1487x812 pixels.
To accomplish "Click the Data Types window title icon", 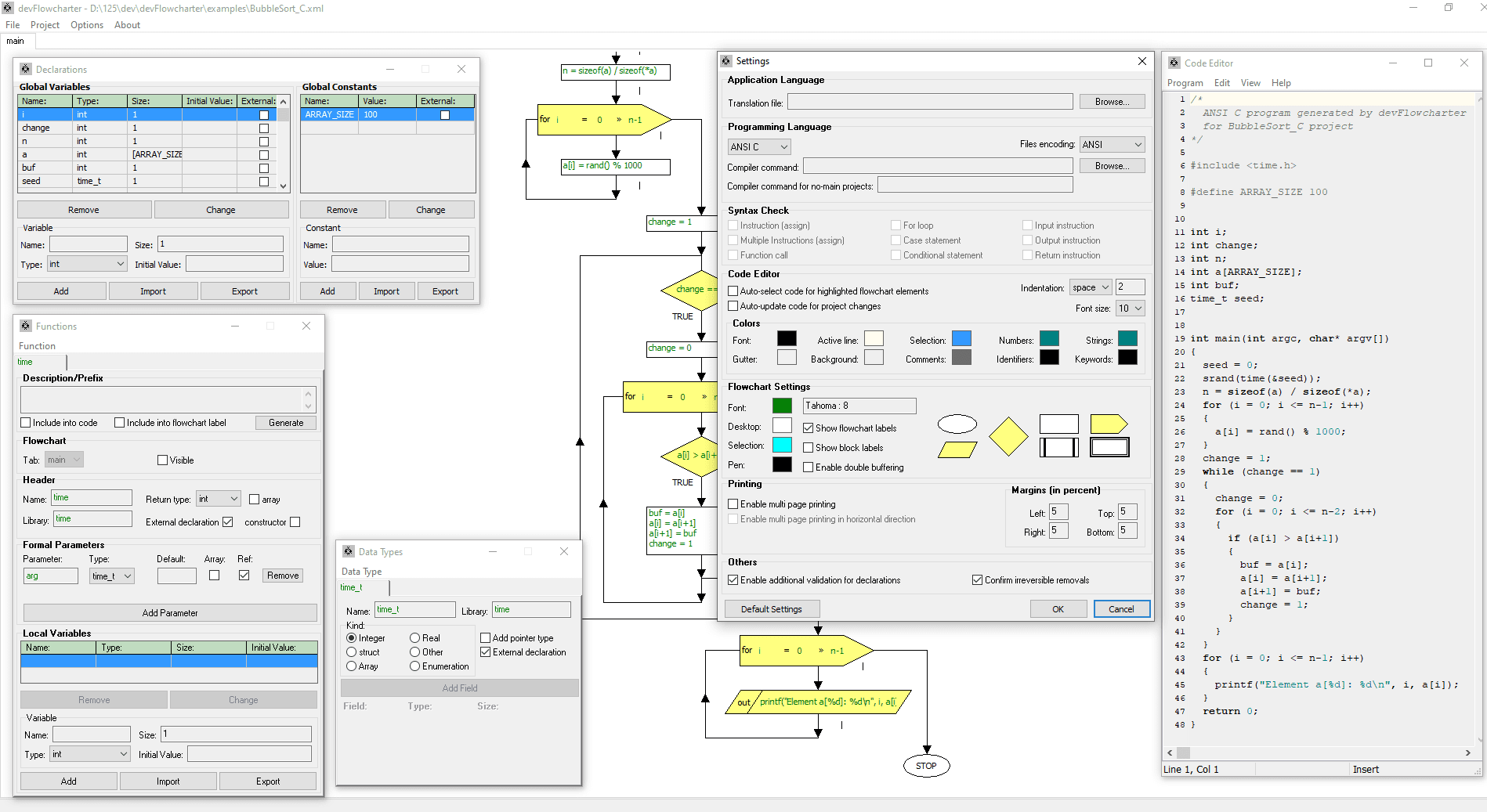I will [349, 551].
